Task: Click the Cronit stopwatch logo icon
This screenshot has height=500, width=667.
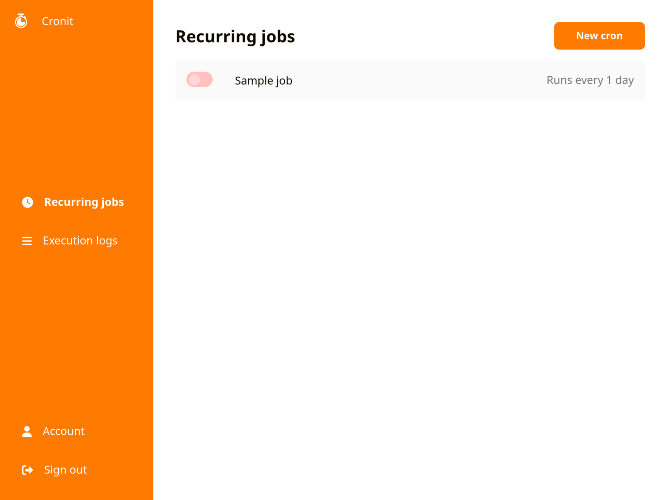Action: point(21,21)
